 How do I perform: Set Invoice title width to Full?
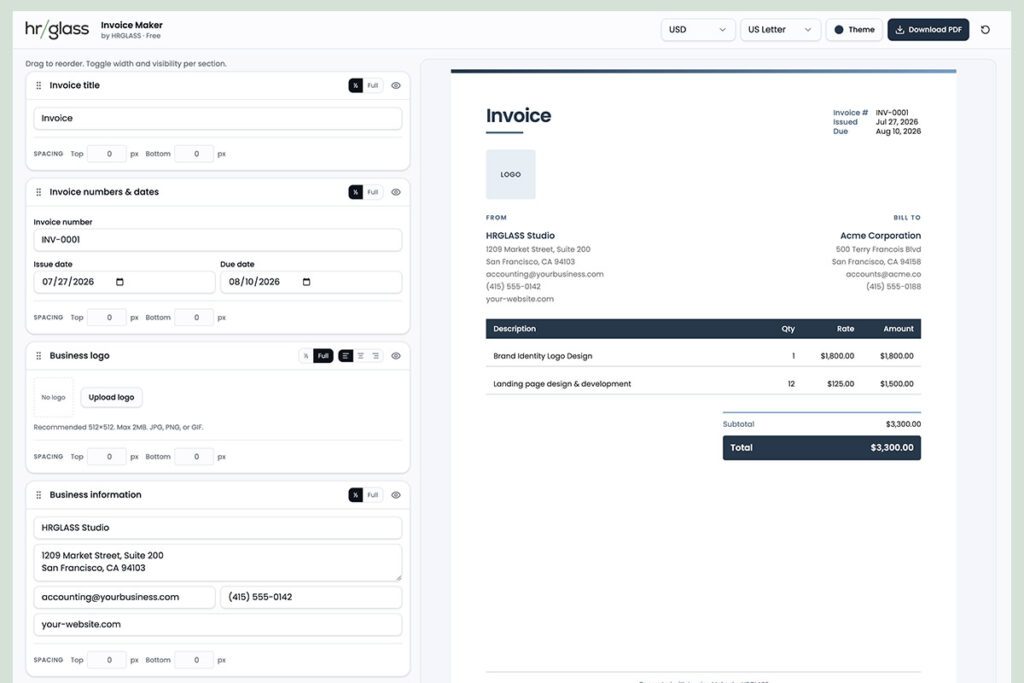coord(372,86)
